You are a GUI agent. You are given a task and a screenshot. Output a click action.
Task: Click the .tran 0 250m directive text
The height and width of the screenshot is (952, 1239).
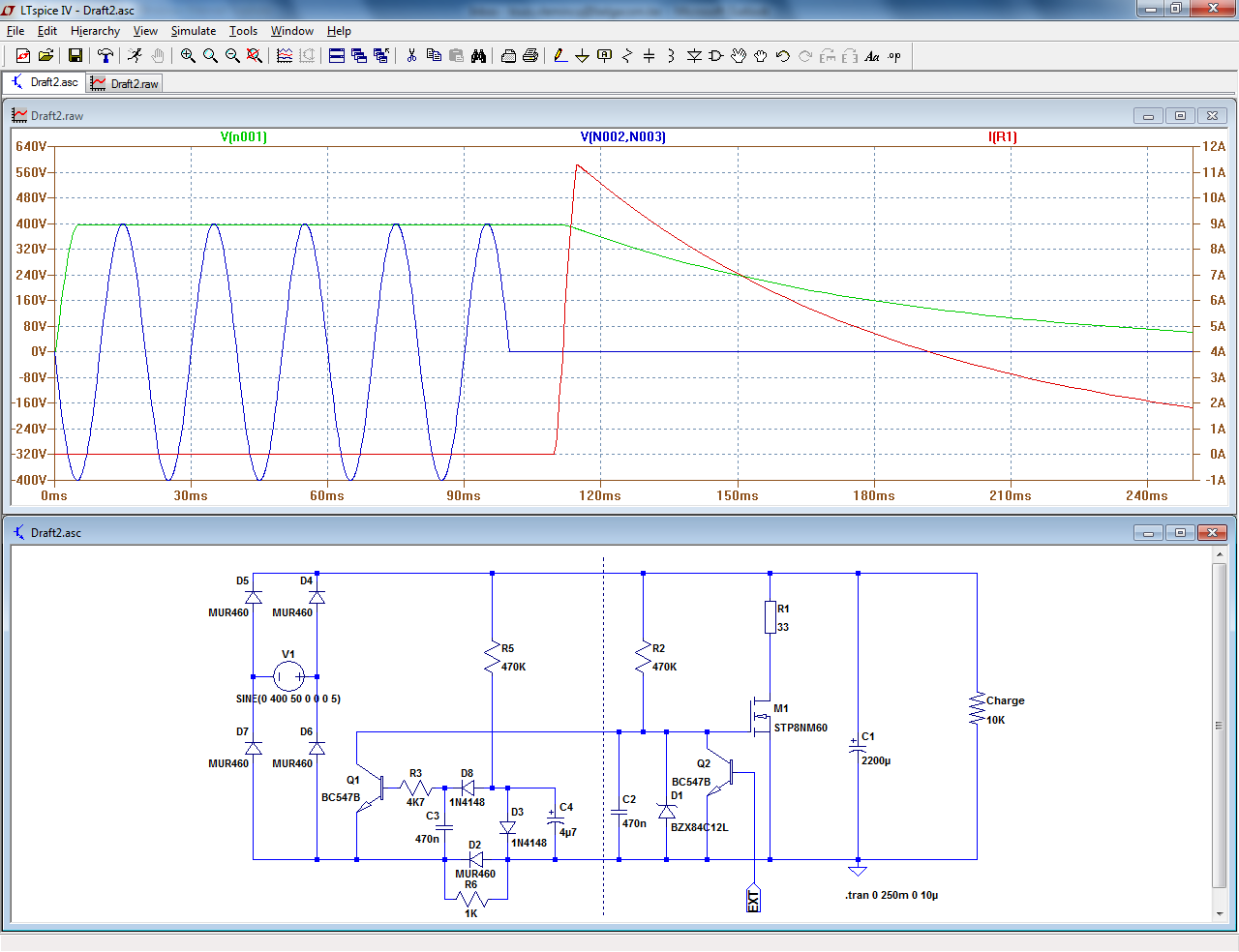click(891, 895)
